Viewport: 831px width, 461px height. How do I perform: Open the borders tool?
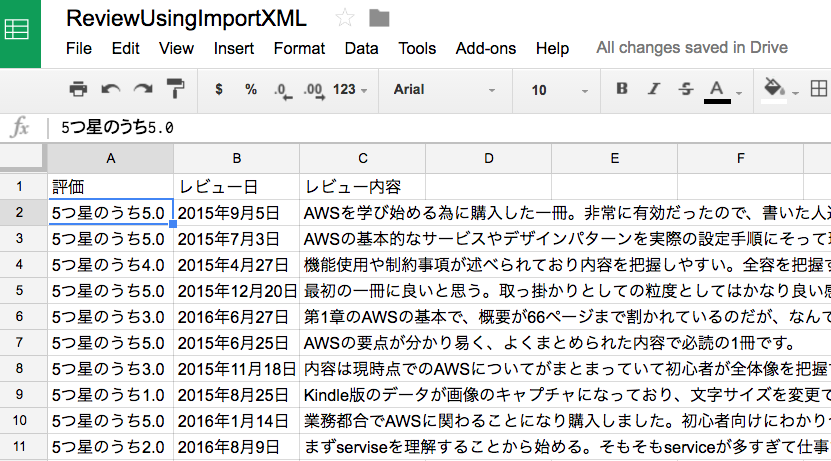(x=819, y=88)
